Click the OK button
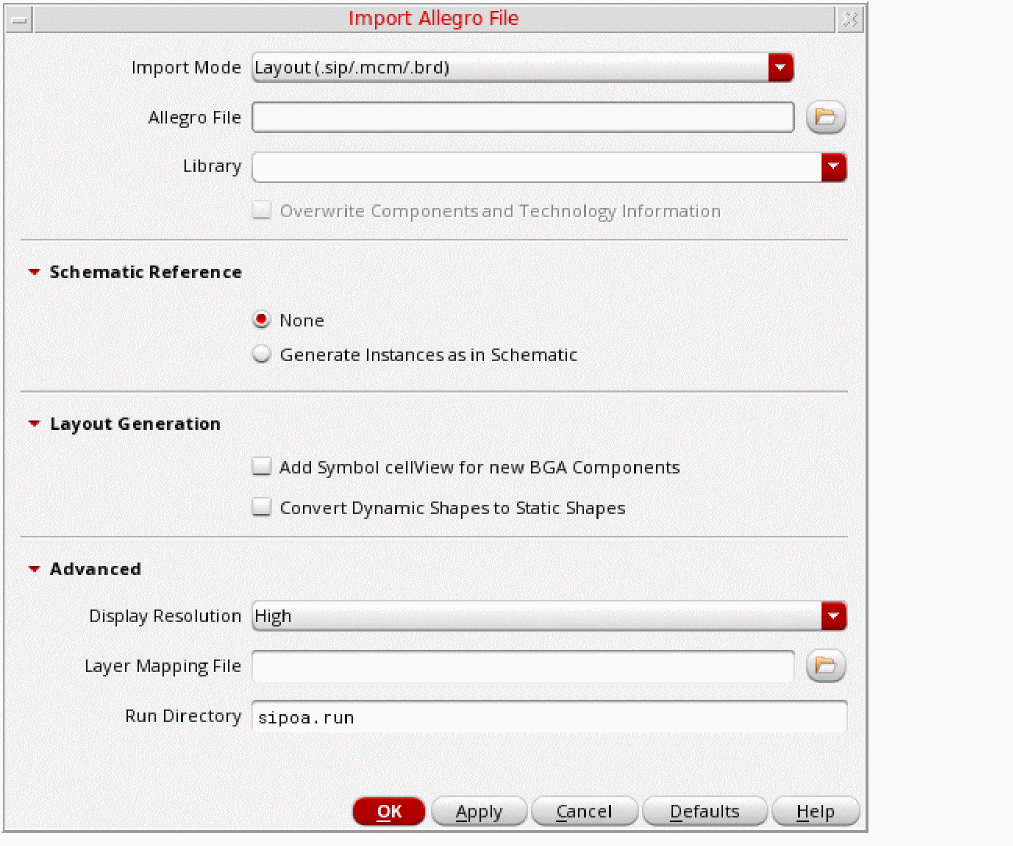The width and height of the screenshot is (1013, 846). (389, 811)
